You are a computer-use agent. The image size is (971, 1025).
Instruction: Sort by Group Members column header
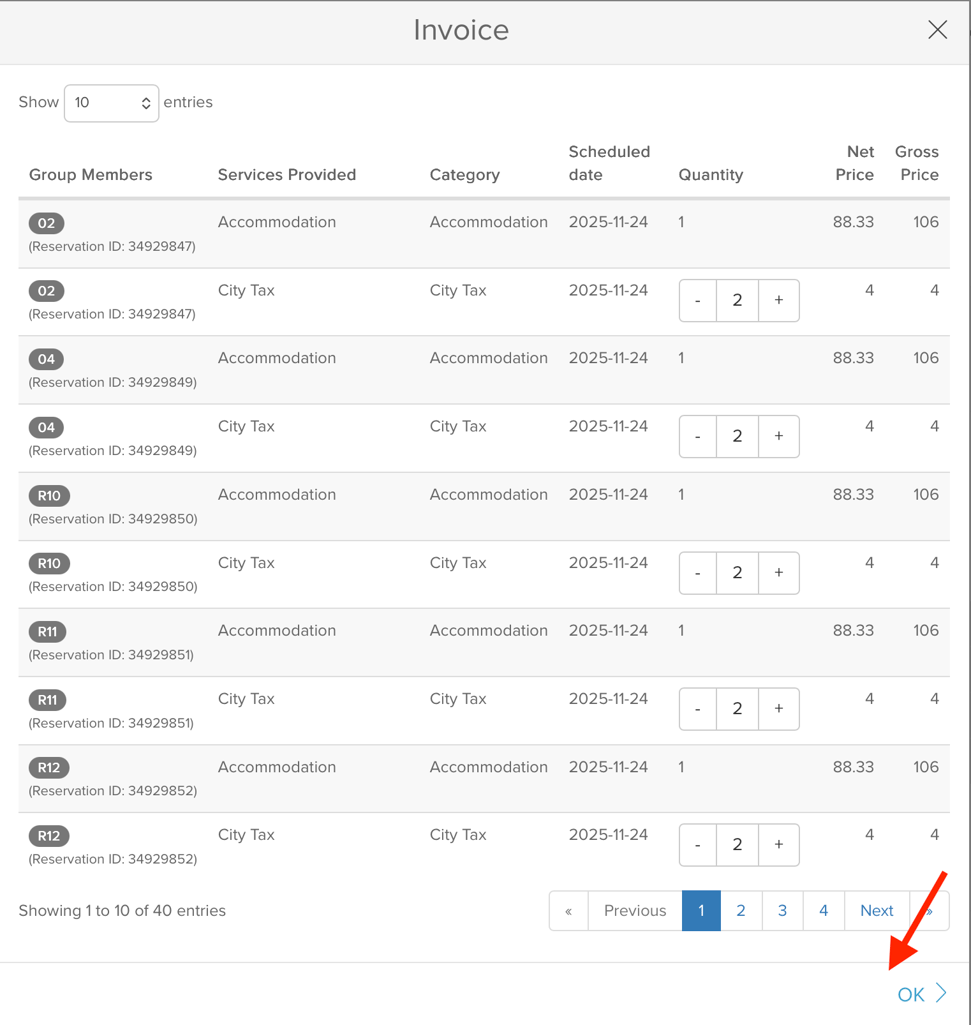tap(90, 175)
